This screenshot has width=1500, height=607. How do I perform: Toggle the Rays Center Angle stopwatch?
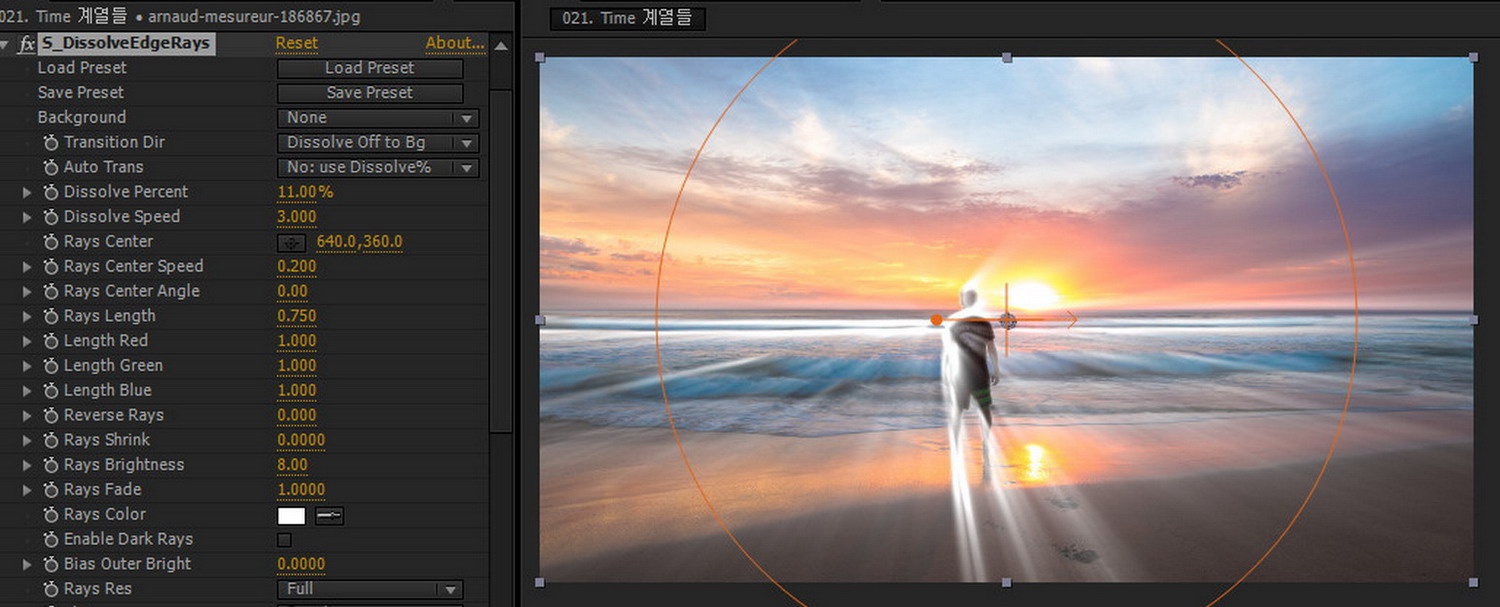pos(50,291)
